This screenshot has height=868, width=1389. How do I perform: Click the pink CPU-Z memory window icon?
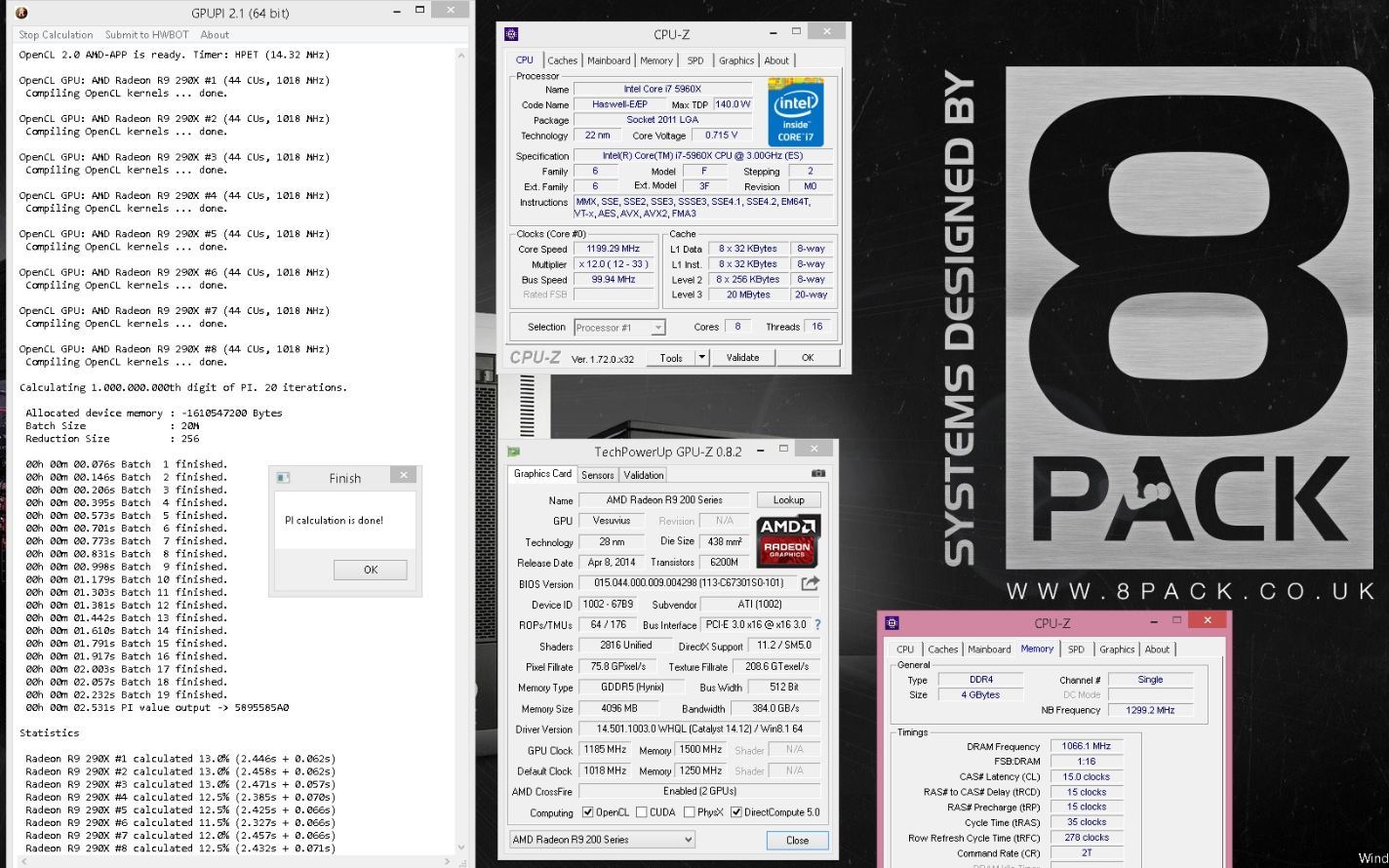coord(892,622)
